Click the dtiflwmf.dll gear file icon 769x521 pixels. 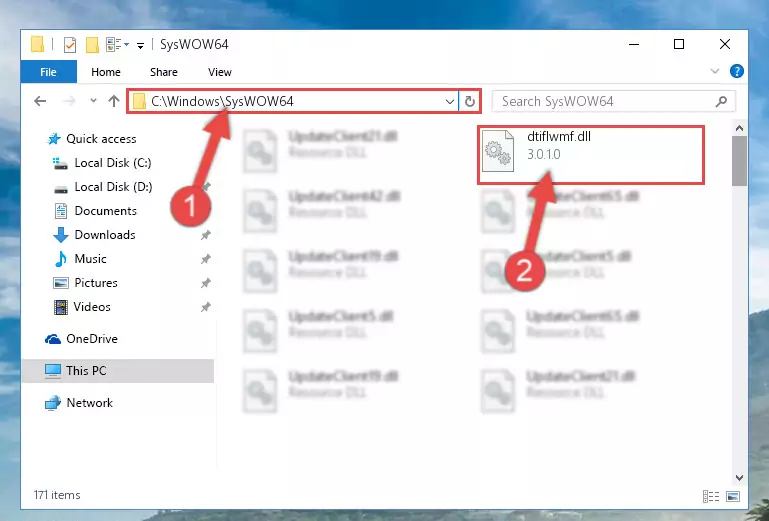coord(498,151)
